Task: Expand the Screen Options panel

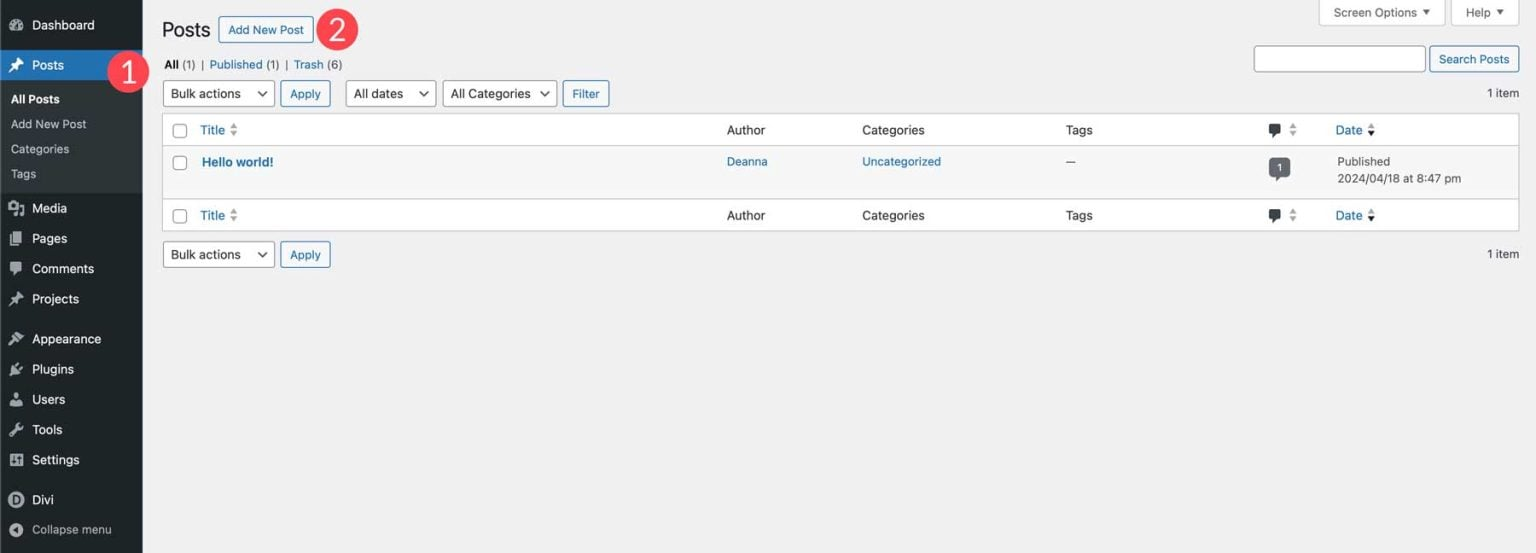Action: click(x=1382, y=13)
